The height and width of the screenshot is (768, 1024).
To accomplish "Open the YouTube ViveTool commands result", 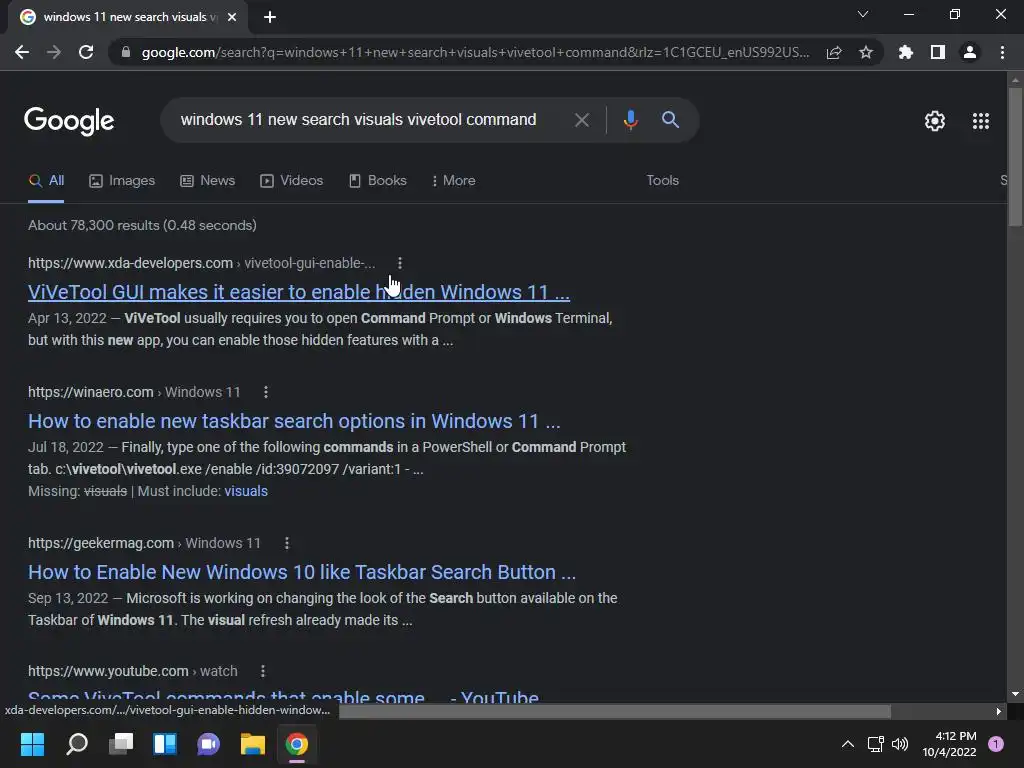I will (283, 696).
